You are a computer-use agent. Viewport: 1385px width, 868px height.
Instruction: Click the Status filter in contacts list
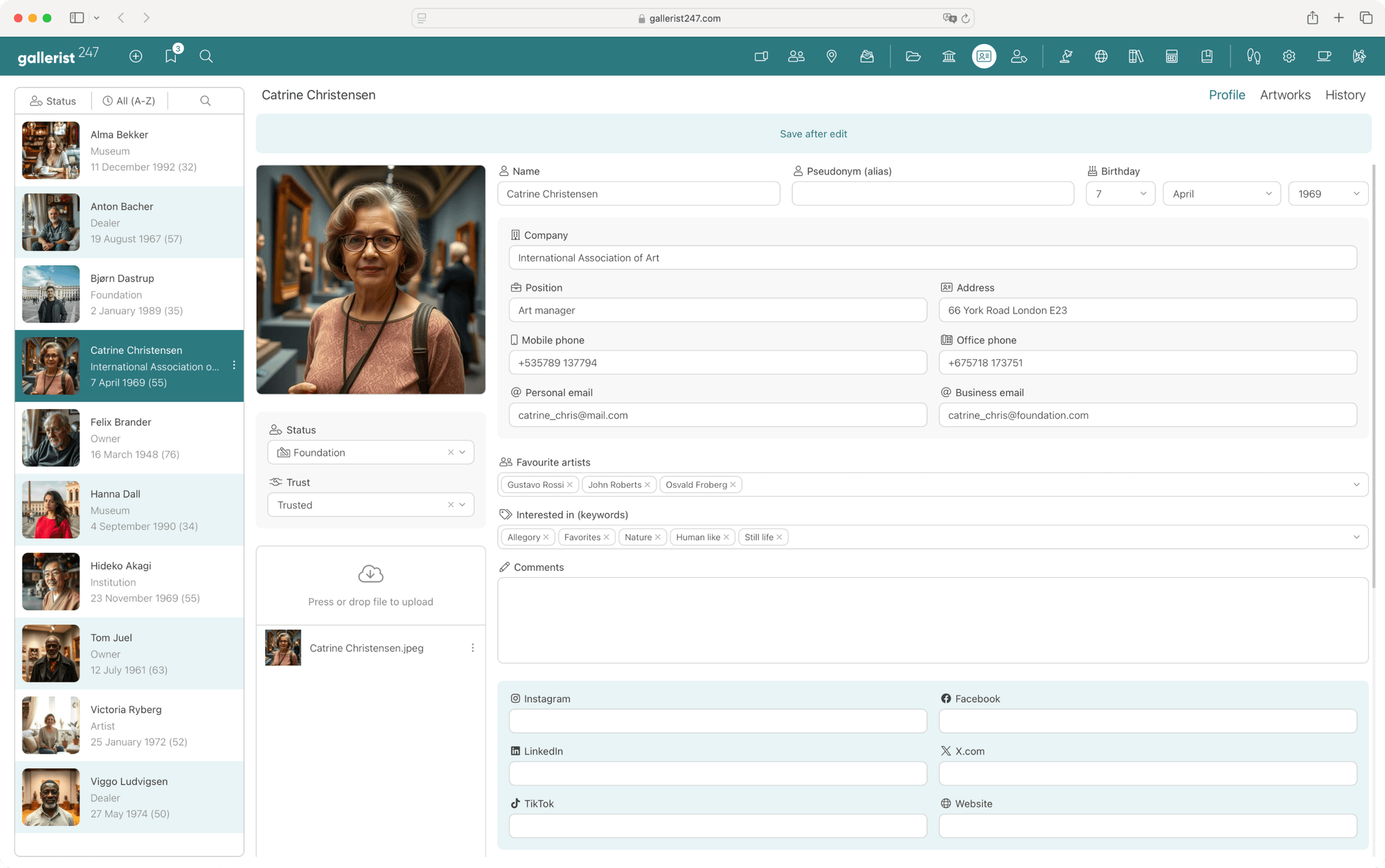click(53, 101)
